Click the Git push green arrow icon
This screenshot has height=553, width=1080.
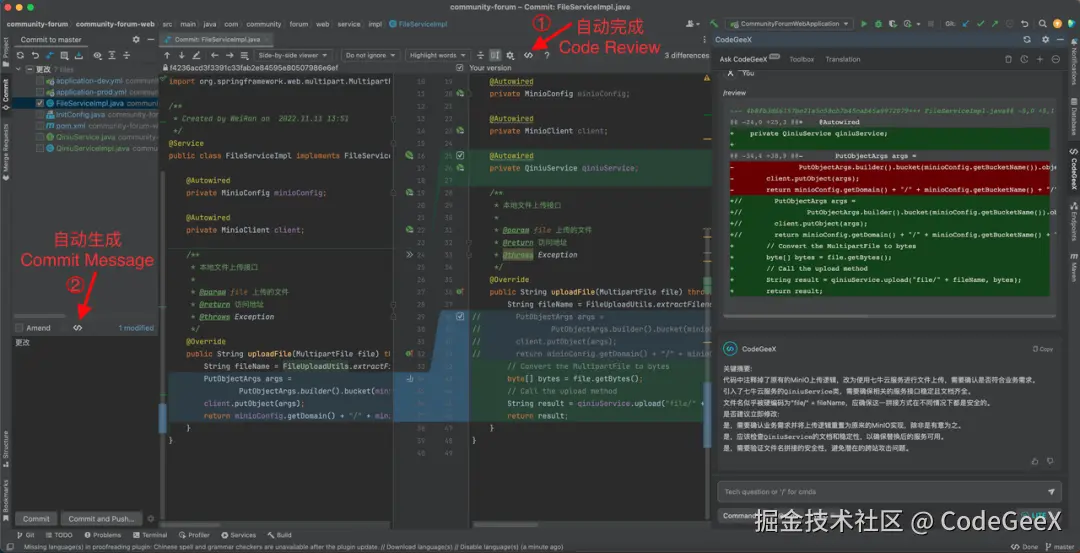(995, 23)
